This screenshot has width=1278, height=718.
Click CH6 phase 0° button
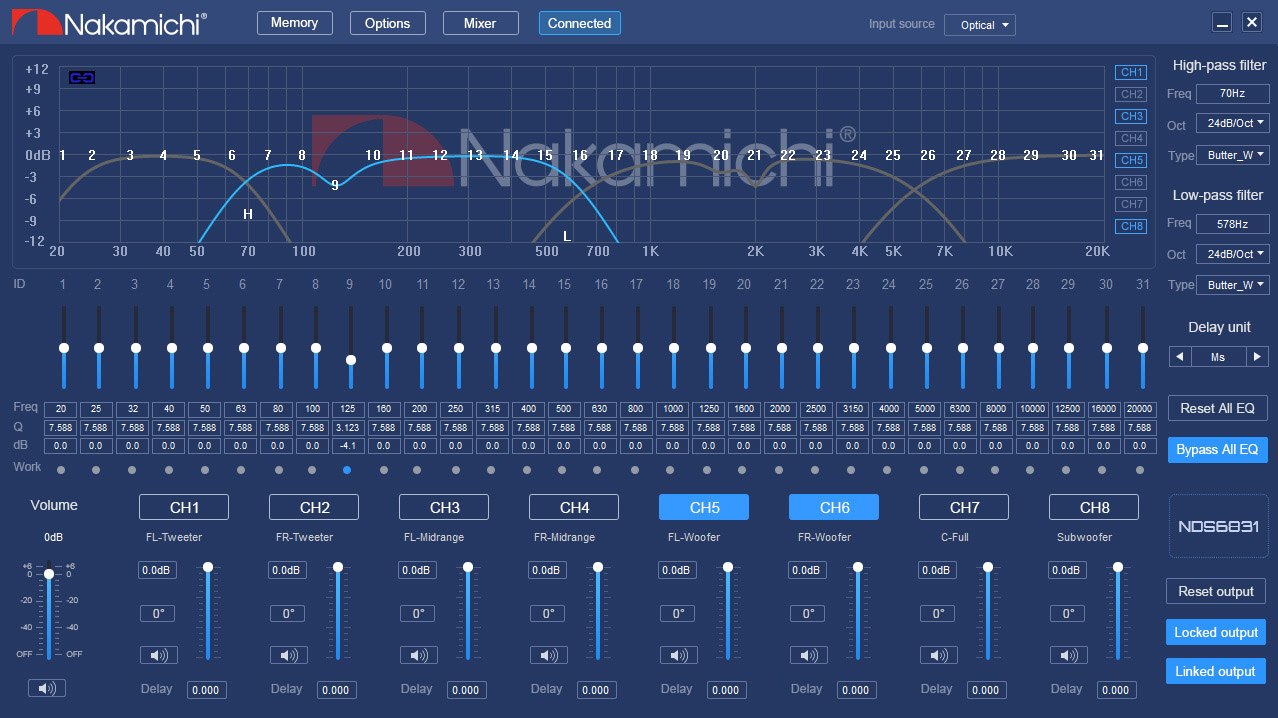(x=808, y=613)
